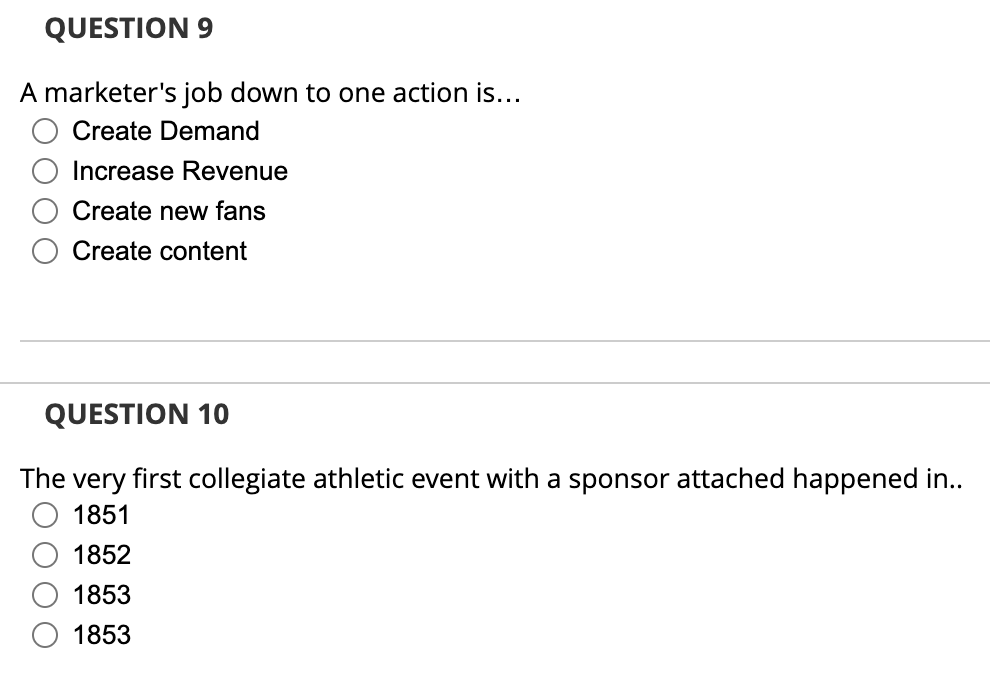
Task: Click the Question 10 prompt text
Action: pyautogui.click(x=490, y=479)
